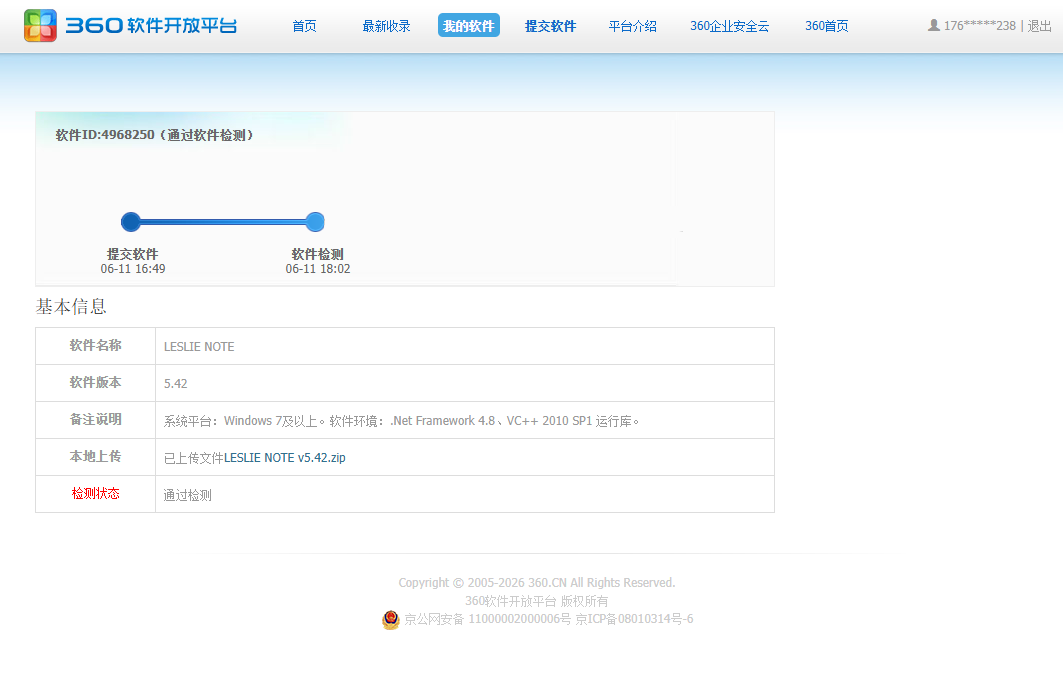Click 备注说明 label cell
The width and height of the screenshot is (1063, 674).
coord(96,420)
